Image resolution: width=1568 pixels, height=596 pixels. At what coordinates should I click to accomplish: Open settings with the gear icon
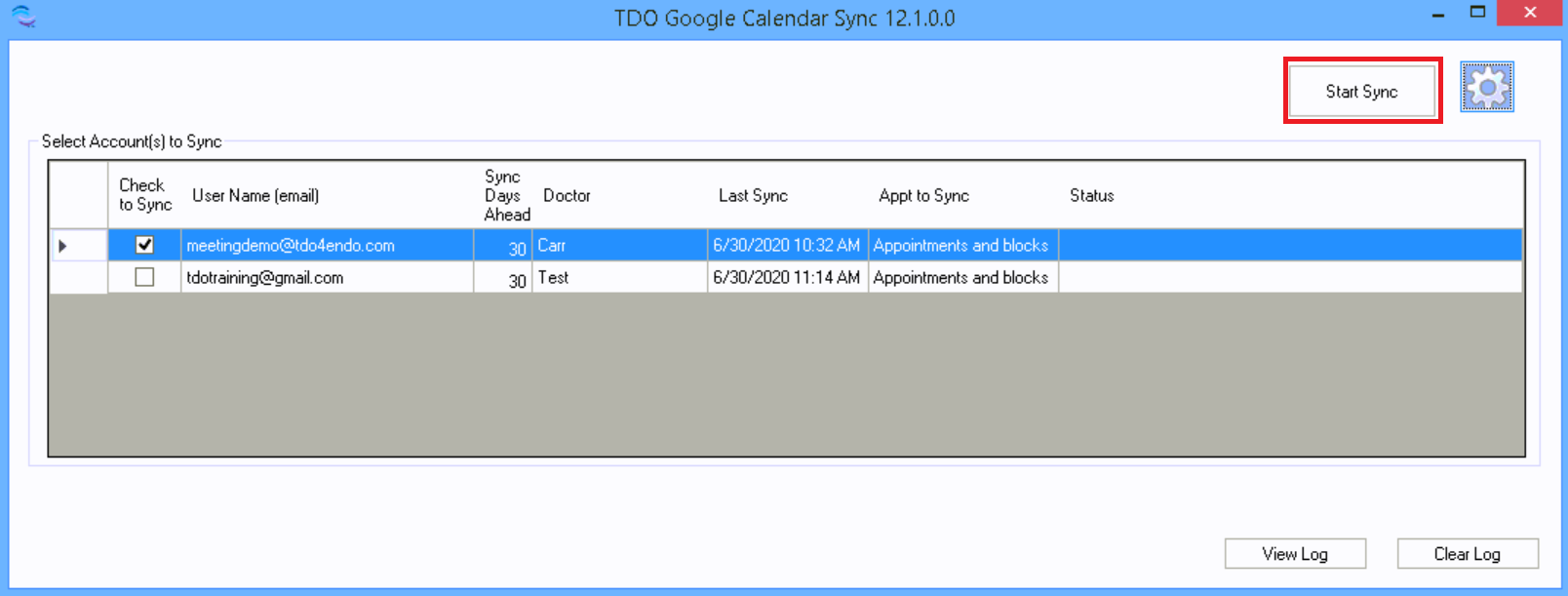tap(1486, 88)
